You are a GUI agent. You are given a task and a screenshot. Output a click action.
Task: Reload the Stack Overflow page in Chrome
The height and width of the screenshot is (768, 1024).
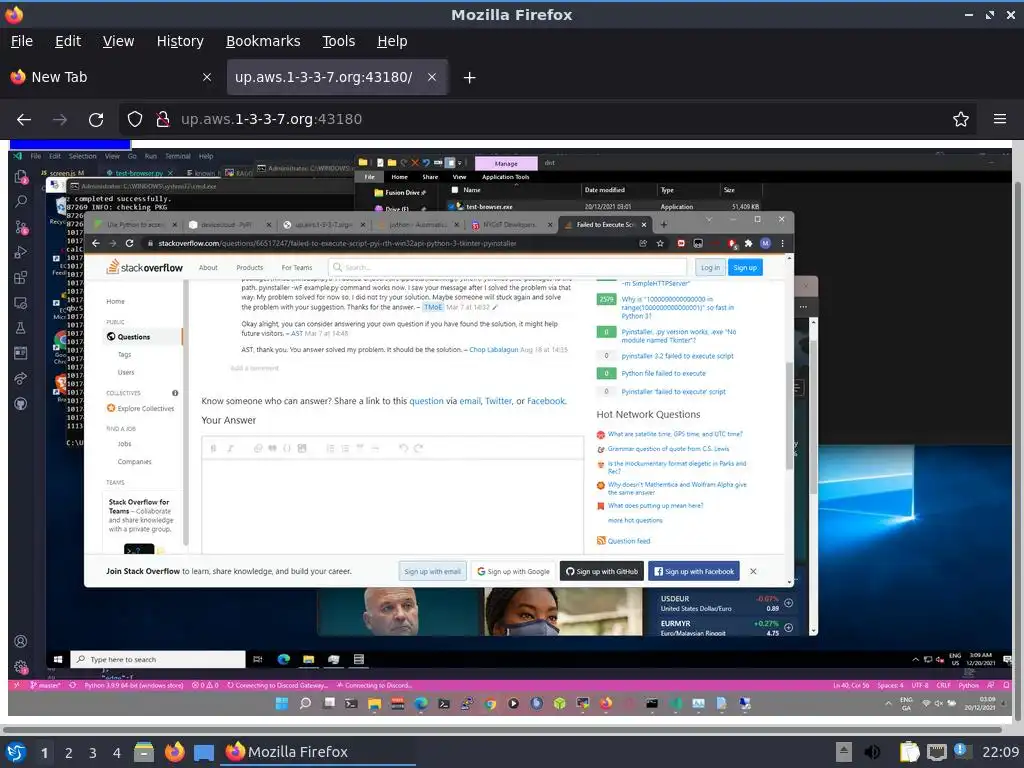click(129, 243)
